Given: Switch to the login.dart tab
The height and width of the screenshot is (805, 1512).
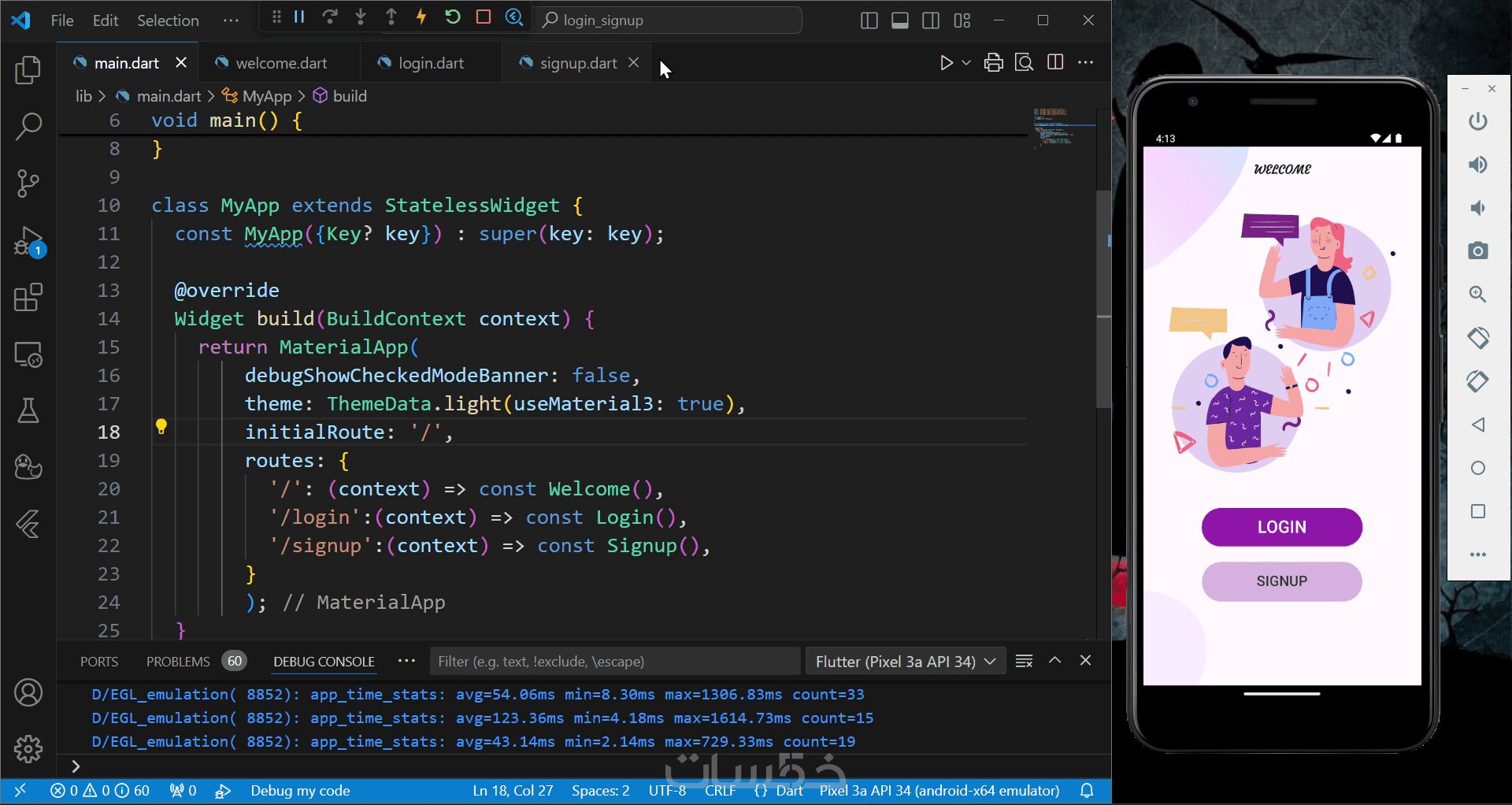Looking at the screenshot, I should click(431, 63).
